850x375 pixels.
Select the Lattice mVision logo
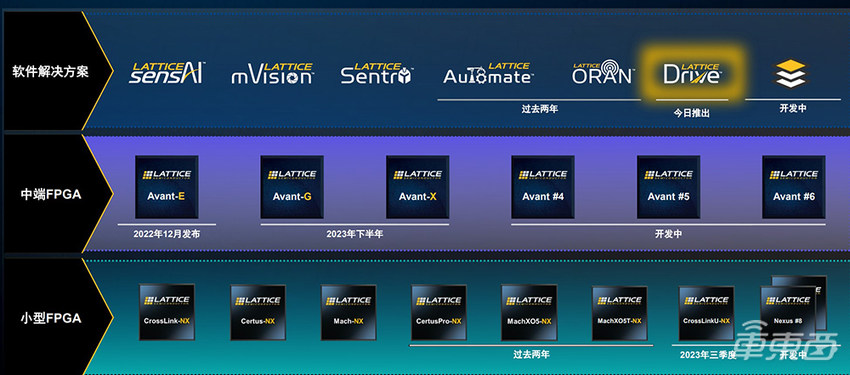pyautogui.click(x=273, y=74)
